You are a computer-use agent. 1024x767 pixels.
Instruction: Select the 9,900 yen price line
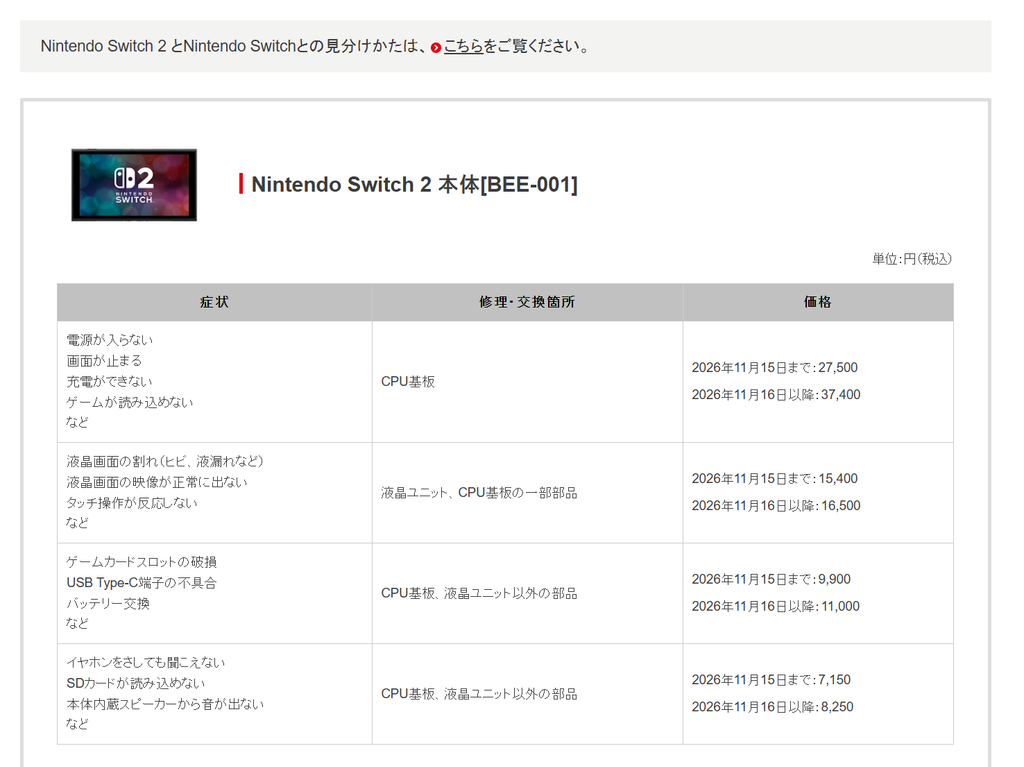771,579
